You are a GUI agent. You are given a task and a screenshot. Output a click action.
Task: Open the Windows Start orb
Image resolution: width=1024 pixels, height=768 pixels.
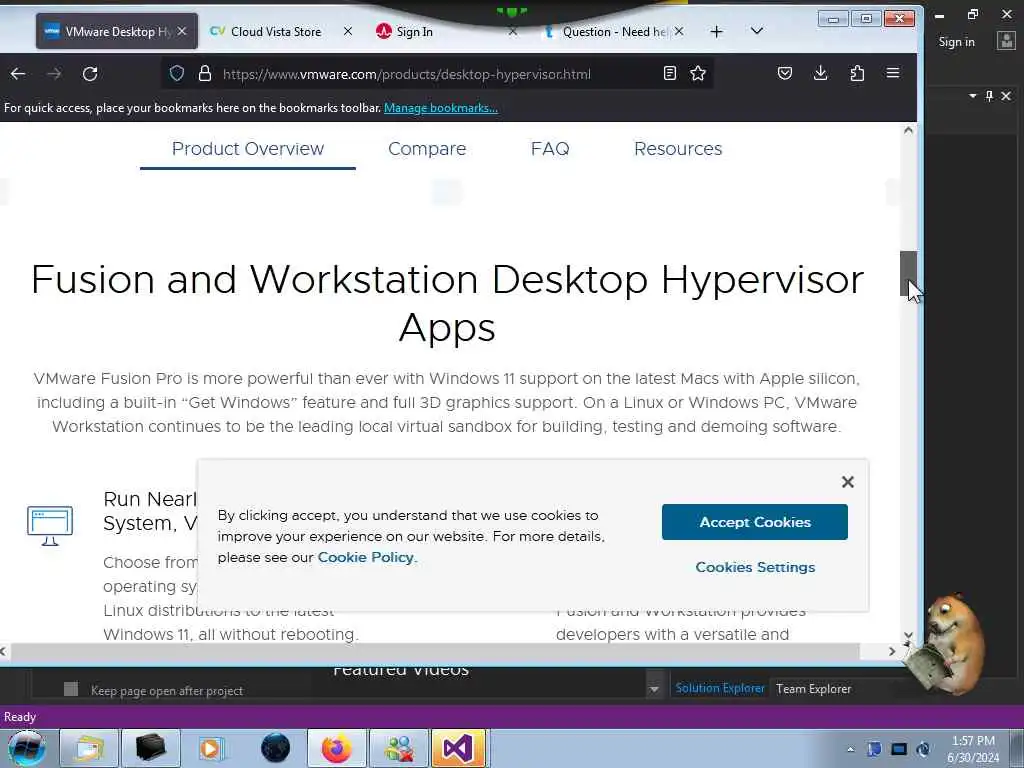(x=25, y=748)
